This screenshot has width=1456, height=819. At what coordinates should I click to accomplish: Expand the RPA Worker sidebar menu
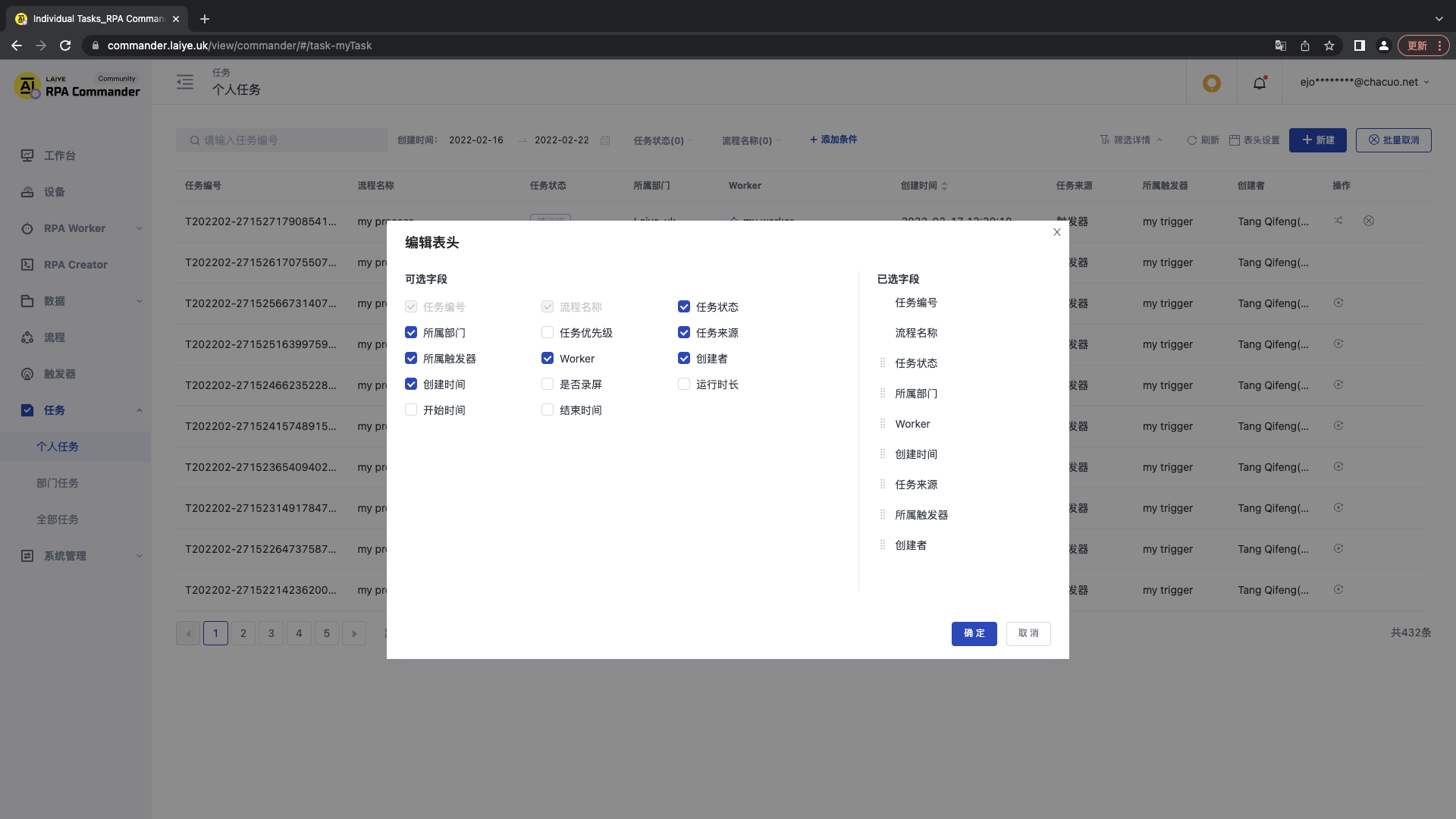point(76,228)
